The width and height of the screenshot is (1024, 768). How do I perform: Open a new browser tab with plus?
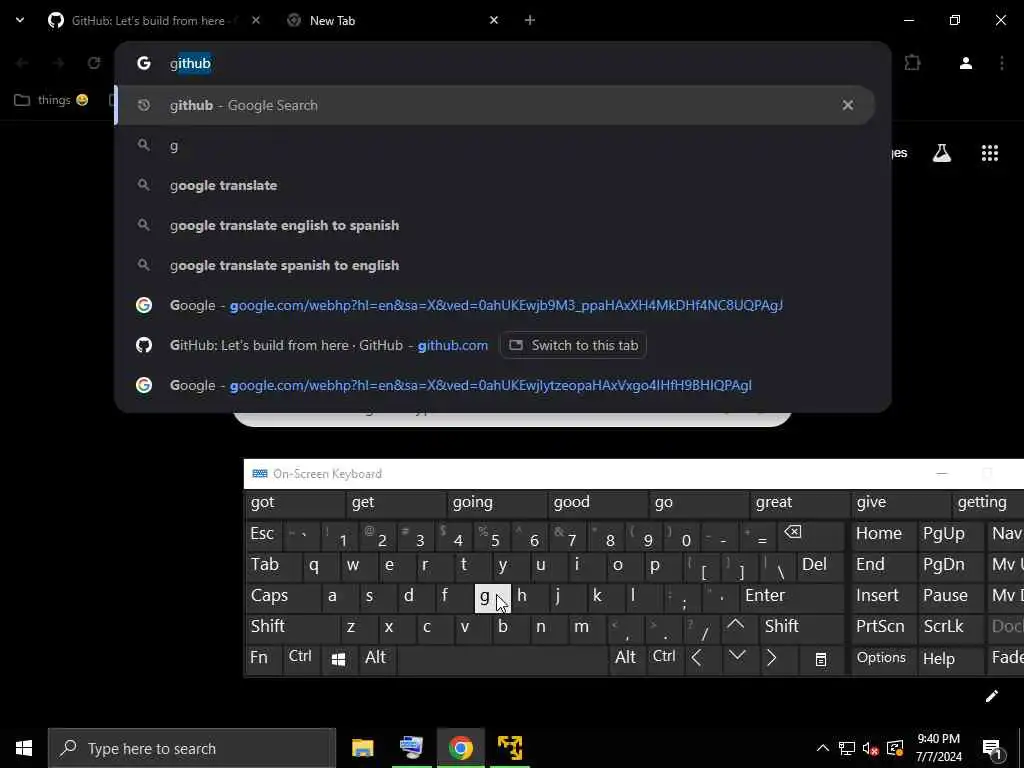[530, 20]
